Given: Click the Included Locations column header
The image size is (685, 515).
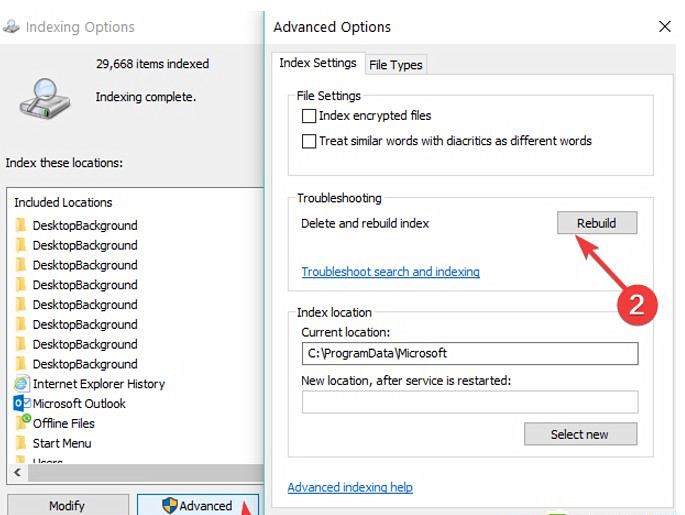Looking at the screenshot, I should pos(63,203).
